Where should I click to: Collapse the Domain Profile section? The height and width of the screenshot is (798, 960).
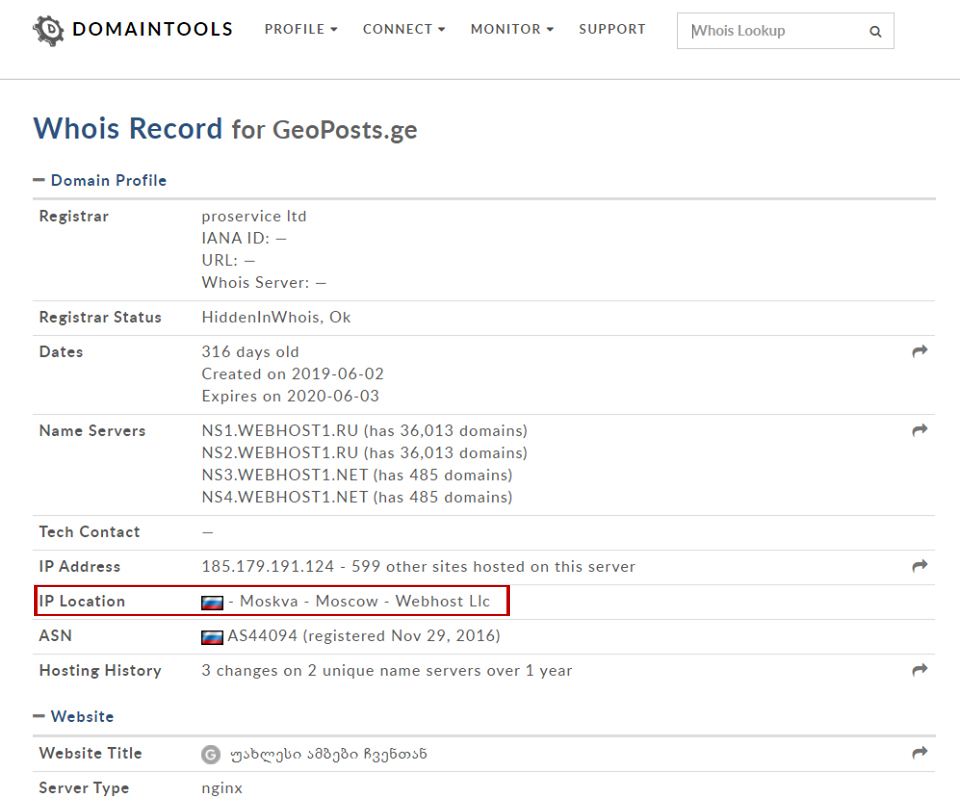tap(100, 181)
